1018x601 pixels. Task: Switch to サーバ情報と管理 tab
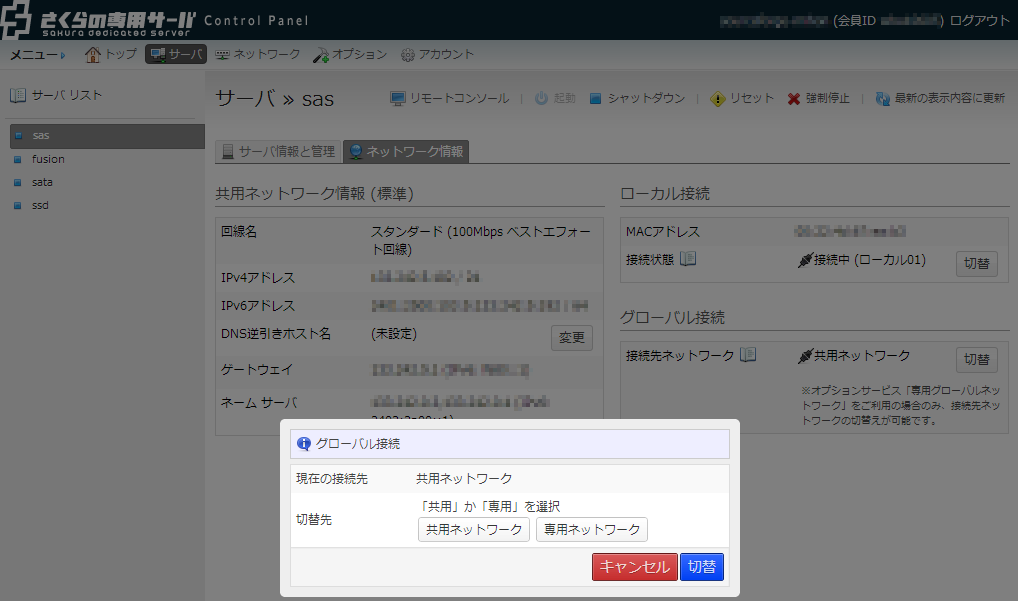click(278, 152)
